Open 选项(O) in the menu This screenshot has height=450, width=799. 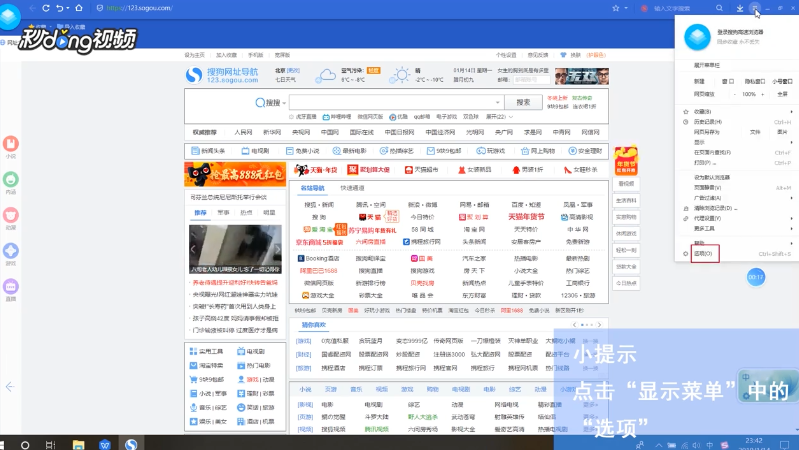coord(705,253)
